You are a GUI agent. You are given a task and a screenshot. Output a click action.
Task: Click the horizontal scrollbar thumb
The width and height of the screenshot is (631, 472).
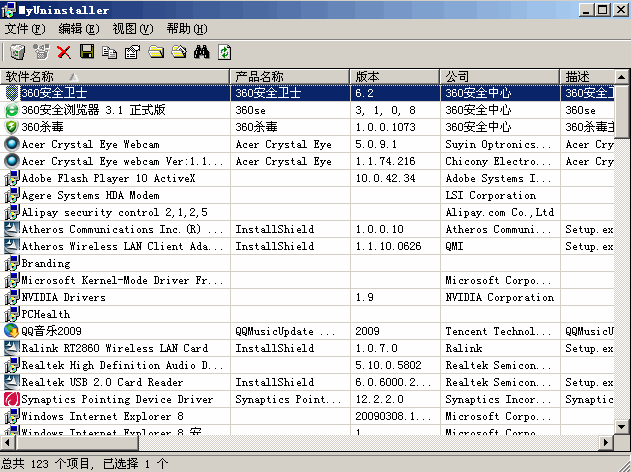click(76, 443)
